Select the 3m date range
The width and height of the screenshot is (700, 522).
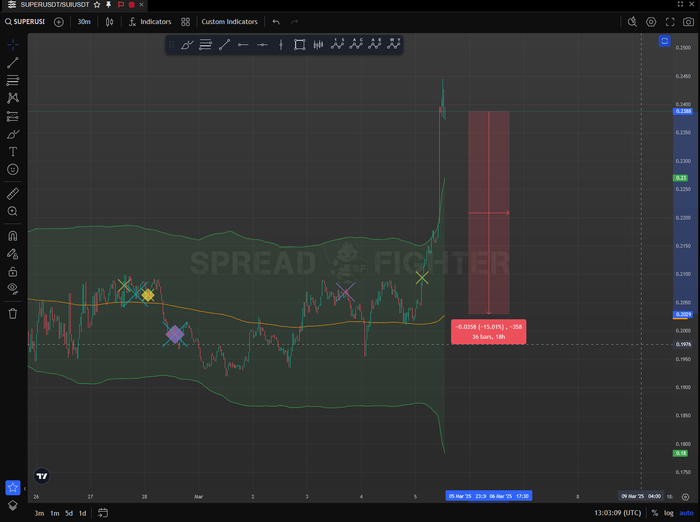(x=39, y=513)
